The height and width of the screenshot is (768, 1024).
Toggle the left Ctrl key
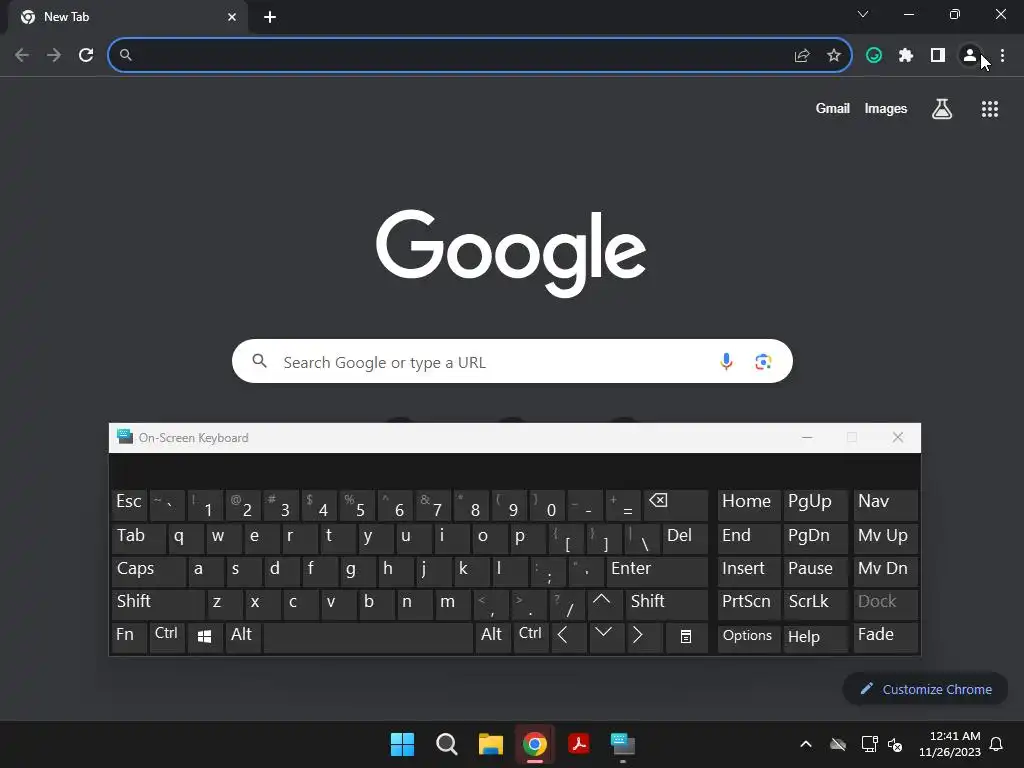pos(167,637)
